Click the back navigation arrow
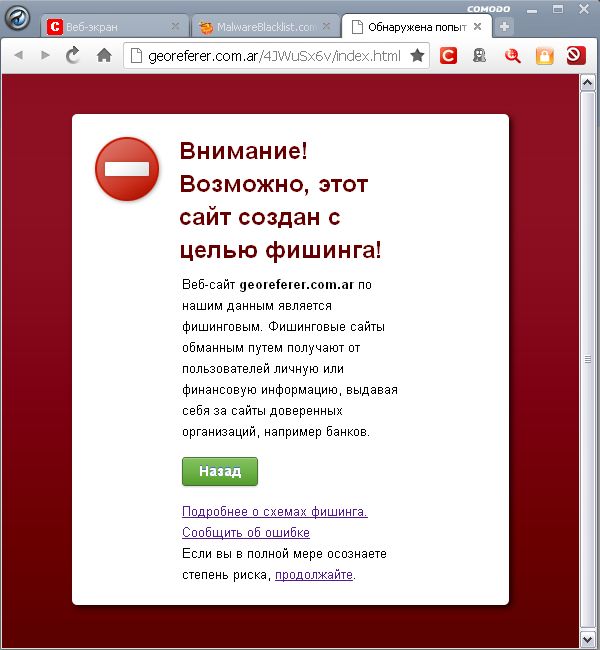The height and width of the screenshot is (650, 600). [19, 56]
